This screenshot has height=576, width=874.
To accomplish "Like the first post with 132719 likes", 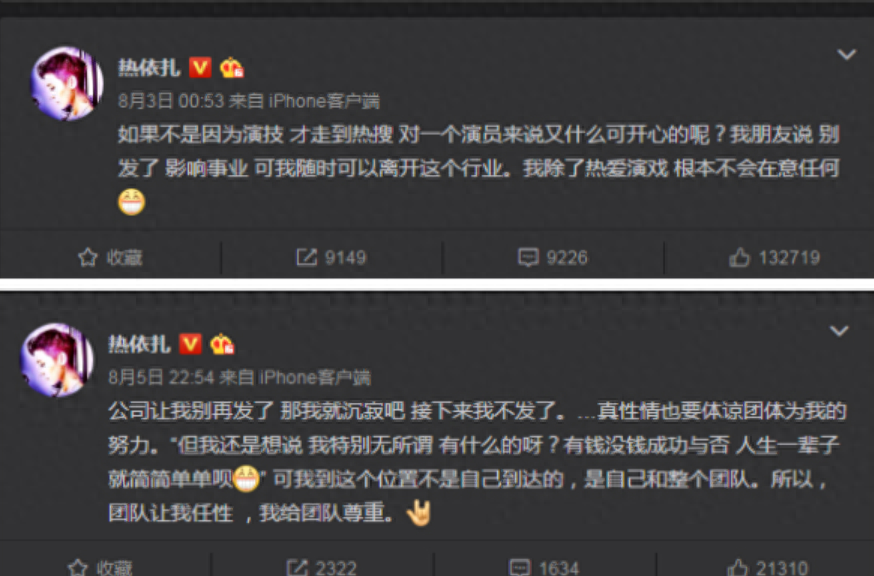I will tap(739, 258).
